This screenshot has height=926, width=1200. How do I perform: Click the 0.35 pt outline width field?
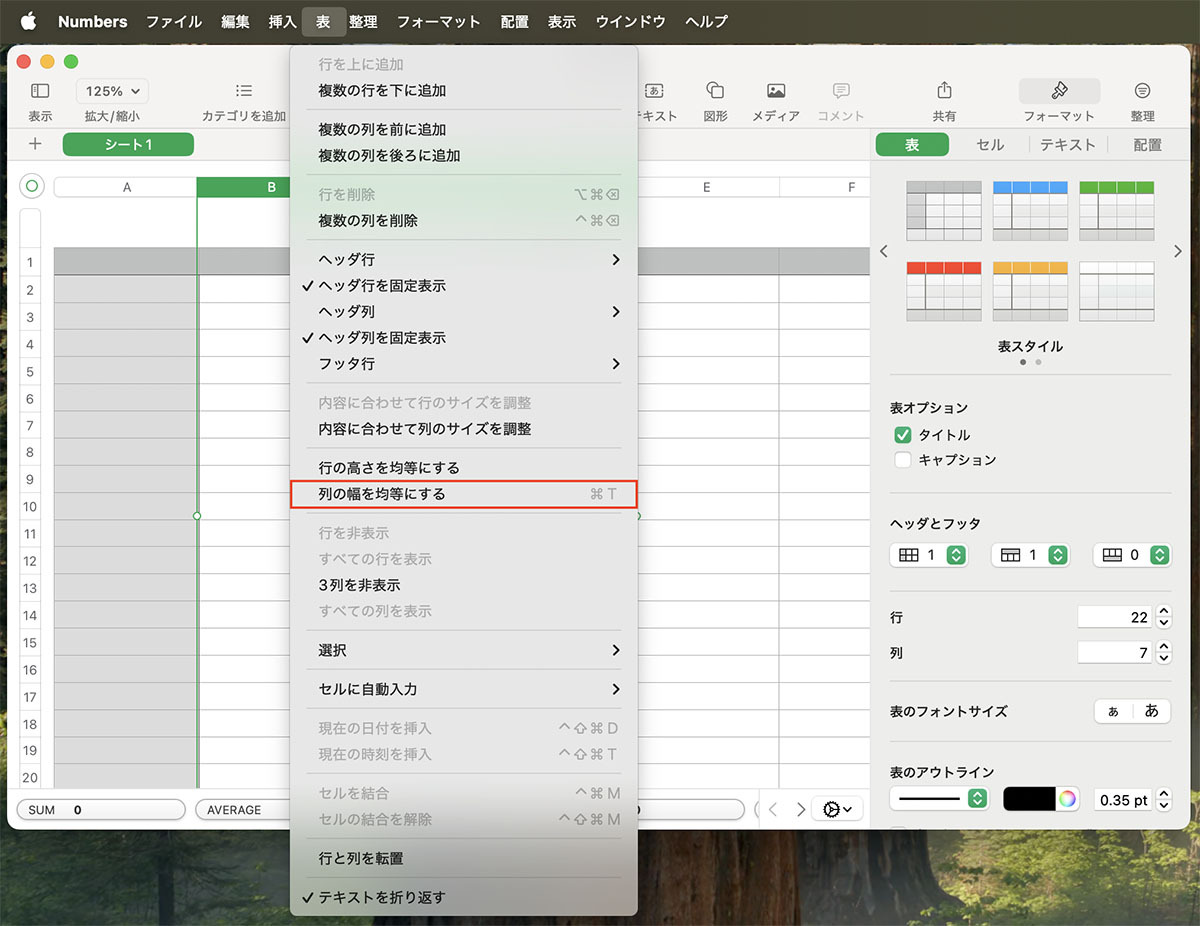click(1124, 800)
